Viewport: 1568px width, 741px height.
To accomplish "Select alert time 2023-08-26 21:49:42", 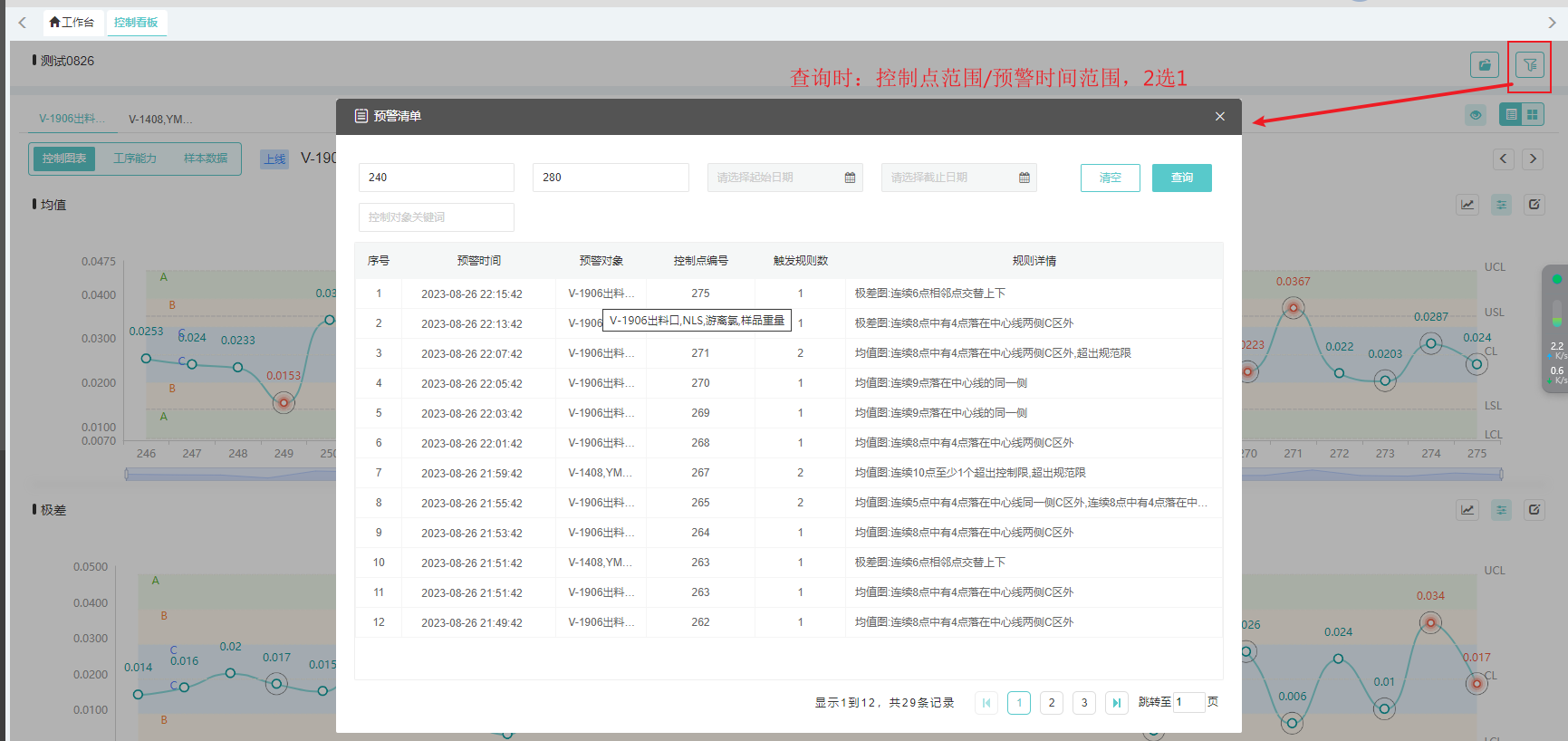I will point(472,623).
